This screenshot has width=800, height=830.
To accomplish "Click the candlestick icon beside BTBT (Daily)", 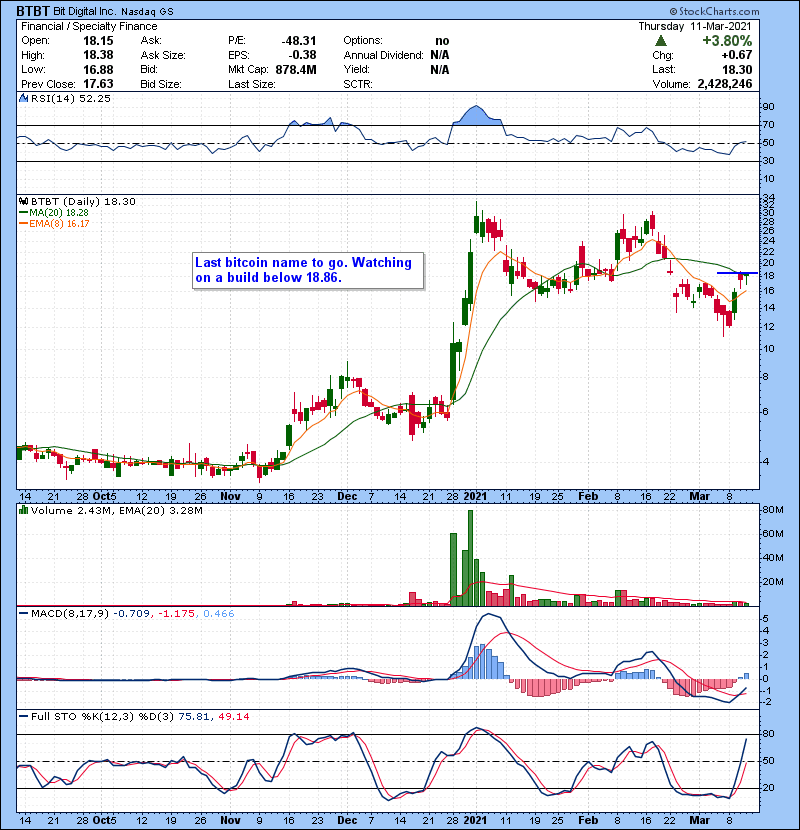I will pos(23,202).
